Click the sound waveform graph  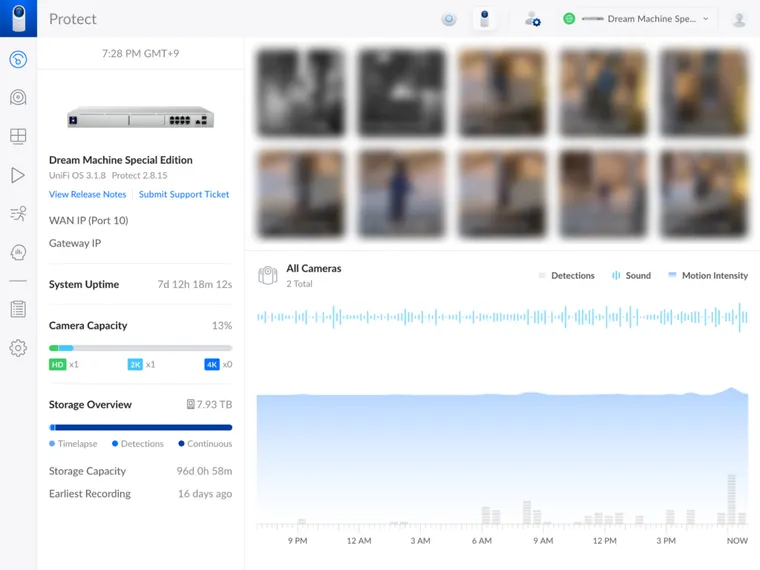[x=502, y=317]
